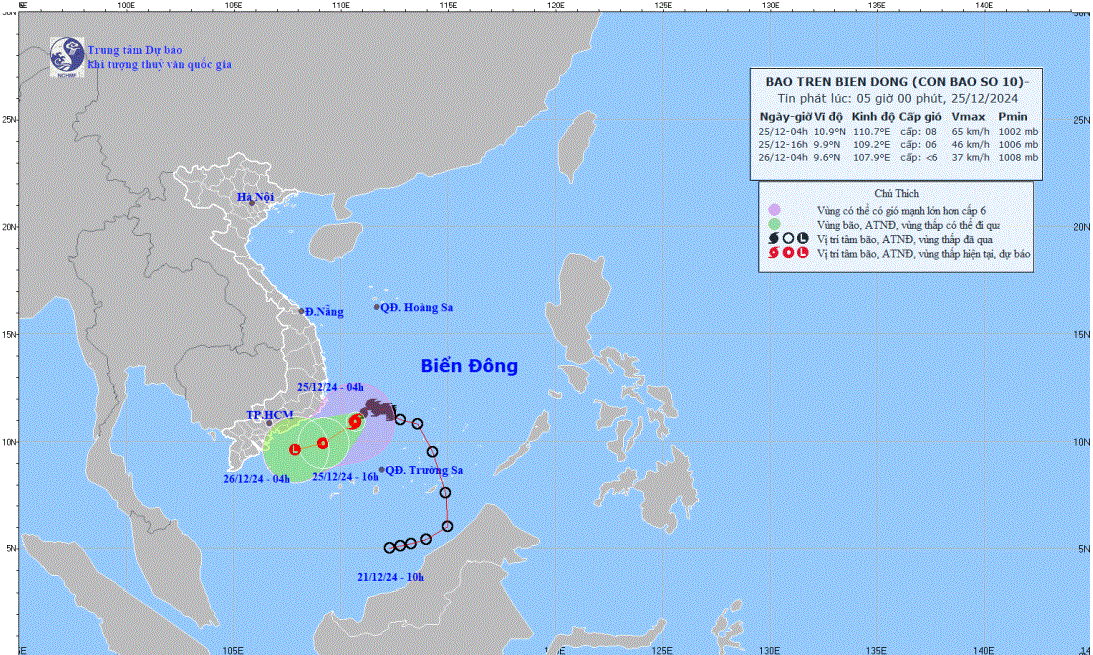This screenshot has width=1093, height=655.
Task: Click the wind level 'cấp: 08' cell
Action: pyautogui.click(x=918, y=132)
